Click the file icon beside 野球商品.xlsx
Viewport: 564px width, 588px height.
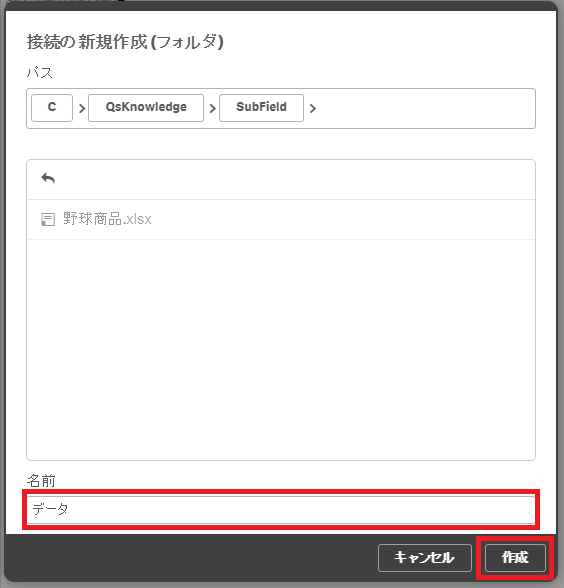tap(48, 219)
